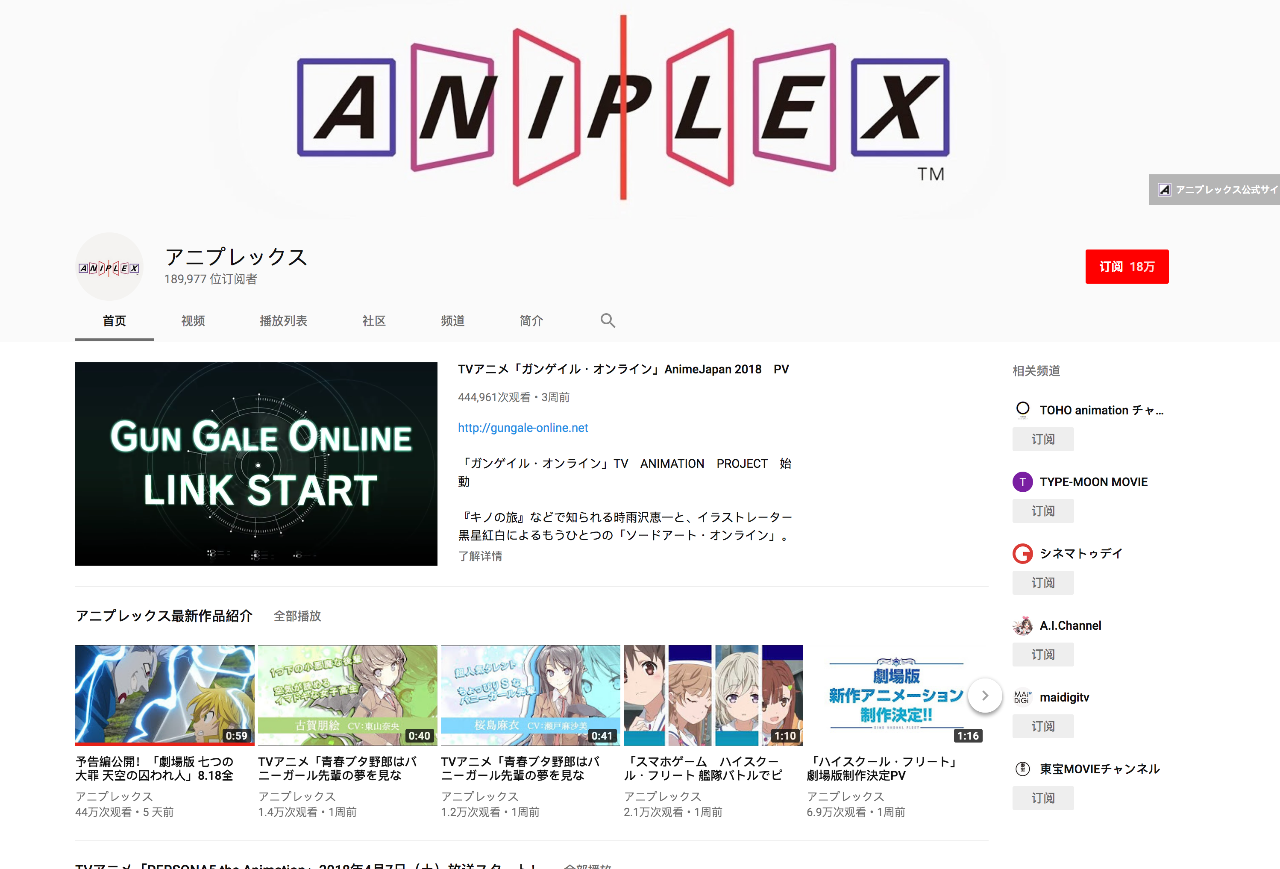
Task: Click the TOHO animation チャ... channel name
Action: tap(1102, 410)
